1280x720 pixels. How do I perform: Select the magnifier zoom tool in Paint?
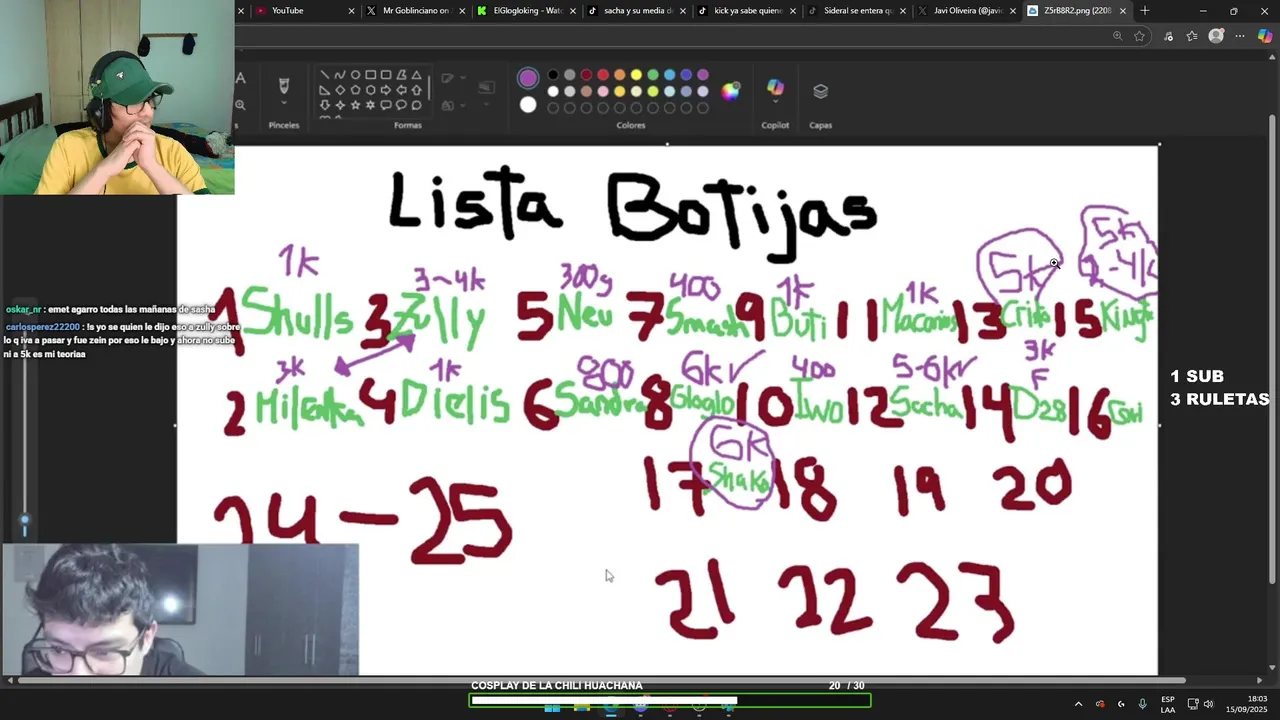point(240,105)
